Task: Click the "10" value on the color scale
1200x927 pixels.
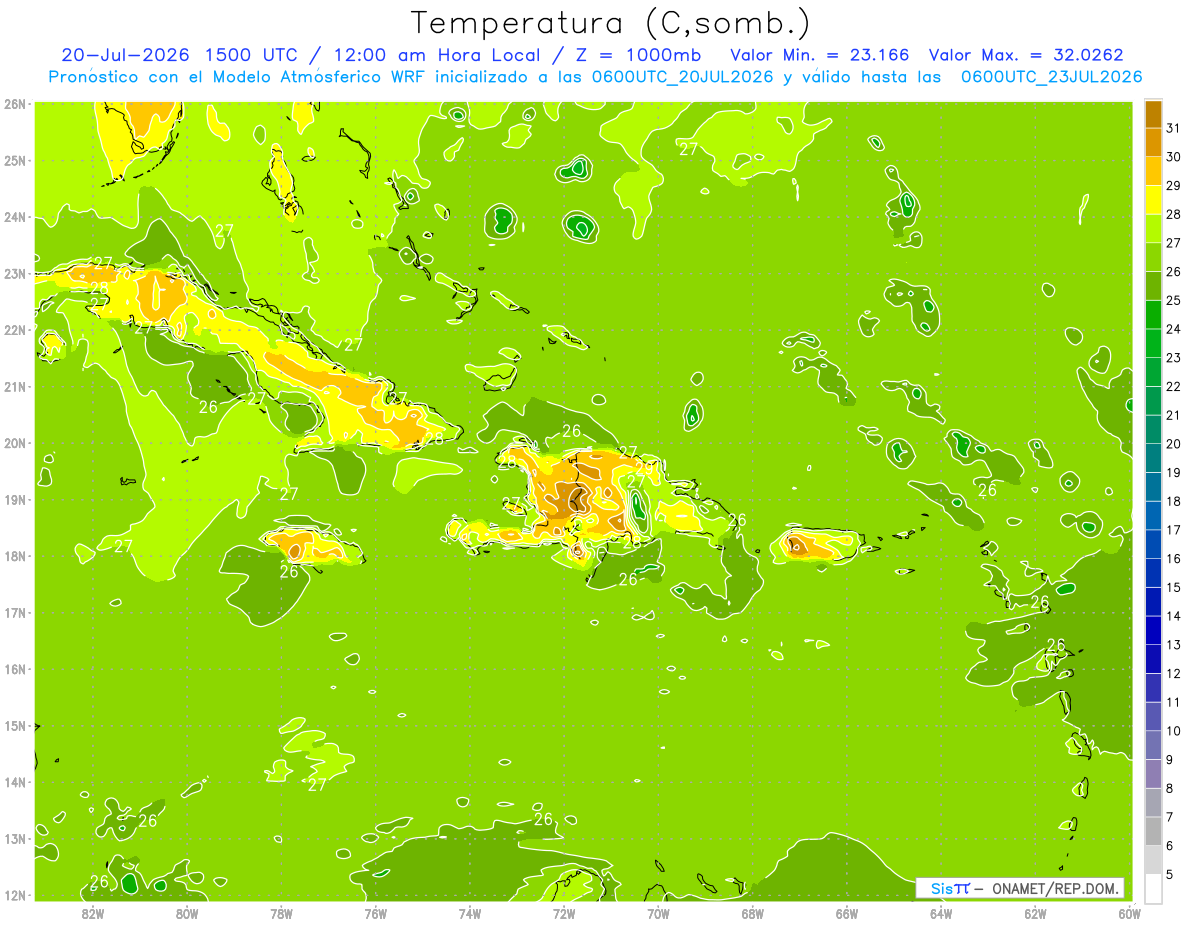Action: 1173,731
